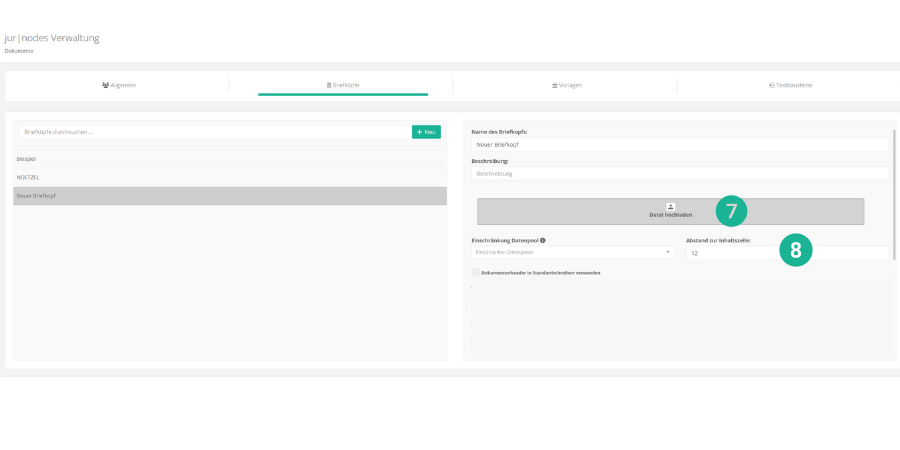Screen dimensions: 900x450
Task: Click the green circle marker numbered 8
Action: pos(796,250)
